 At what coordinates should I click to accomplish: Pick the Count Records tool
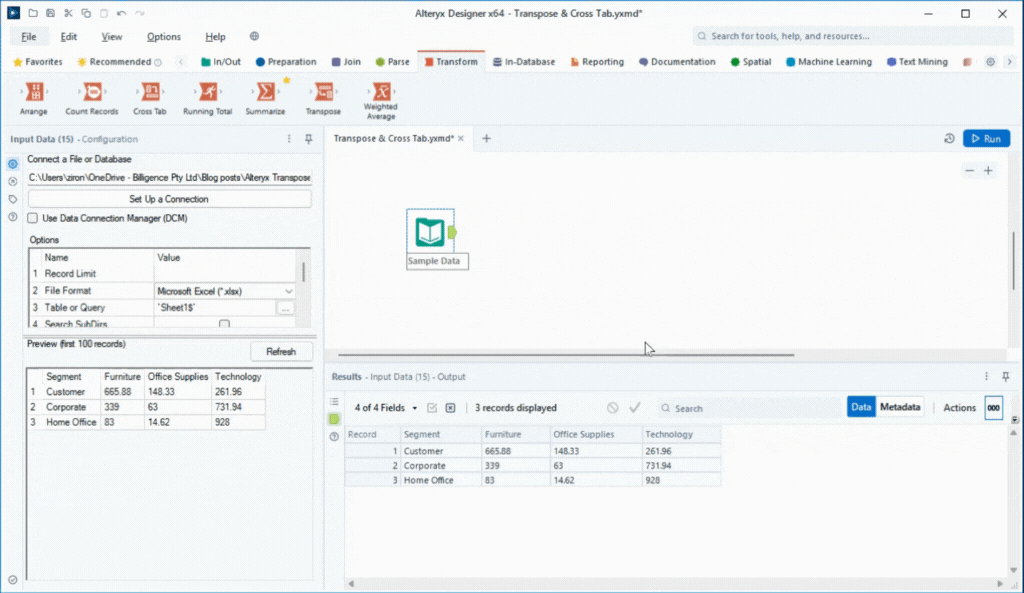[x=91, y=99]
